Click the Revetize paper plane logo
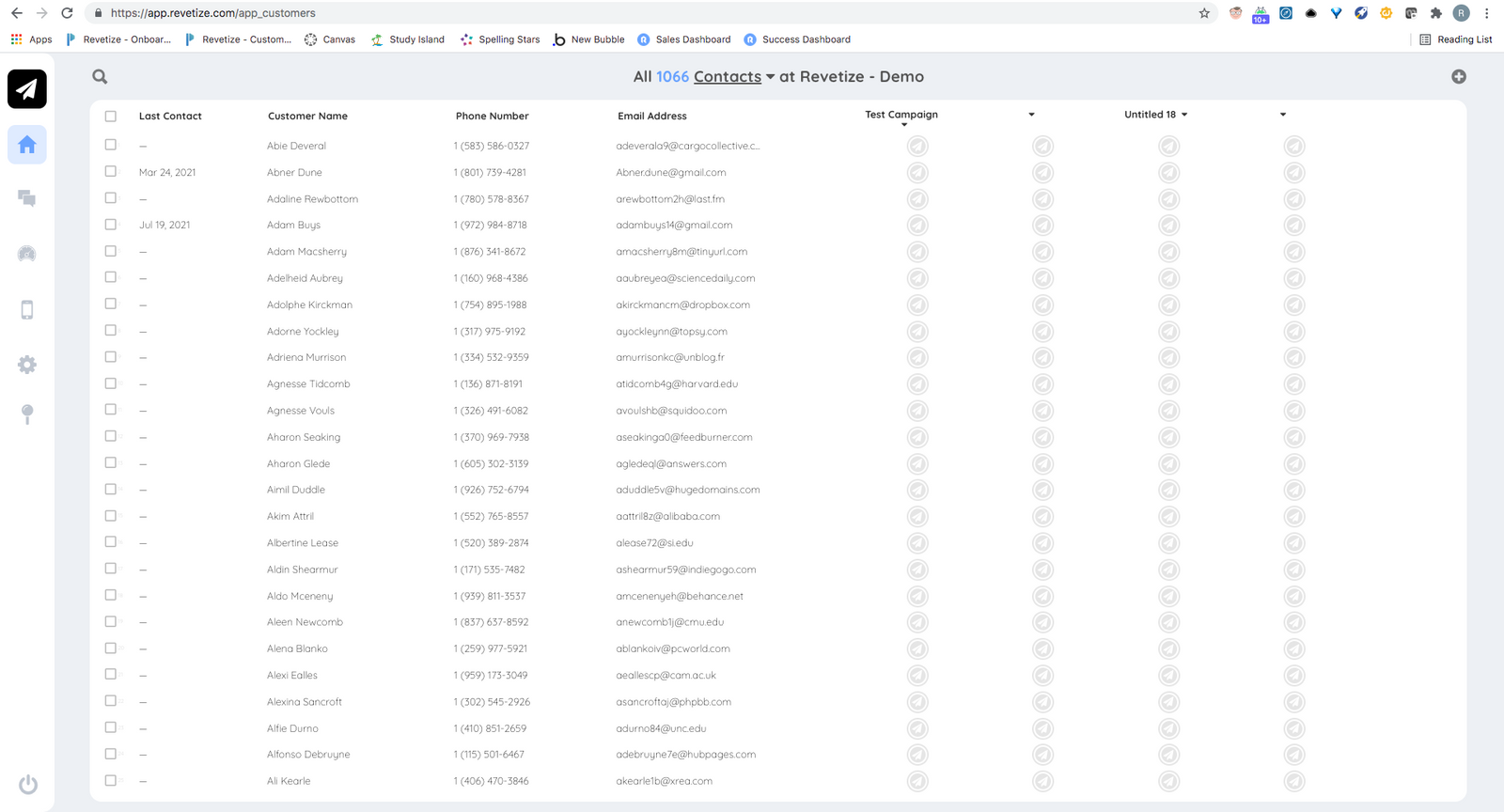 point(27,89)
